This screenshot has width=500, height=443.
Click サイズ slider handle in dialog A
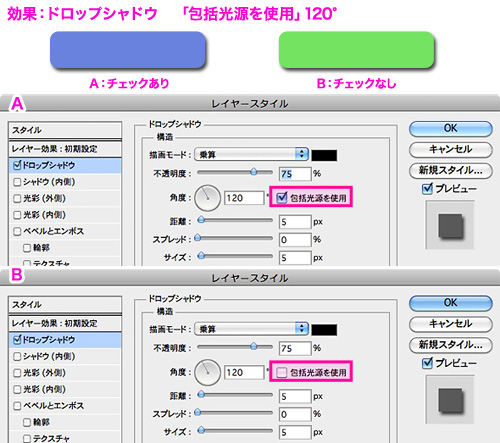click(x=201, y=256)
